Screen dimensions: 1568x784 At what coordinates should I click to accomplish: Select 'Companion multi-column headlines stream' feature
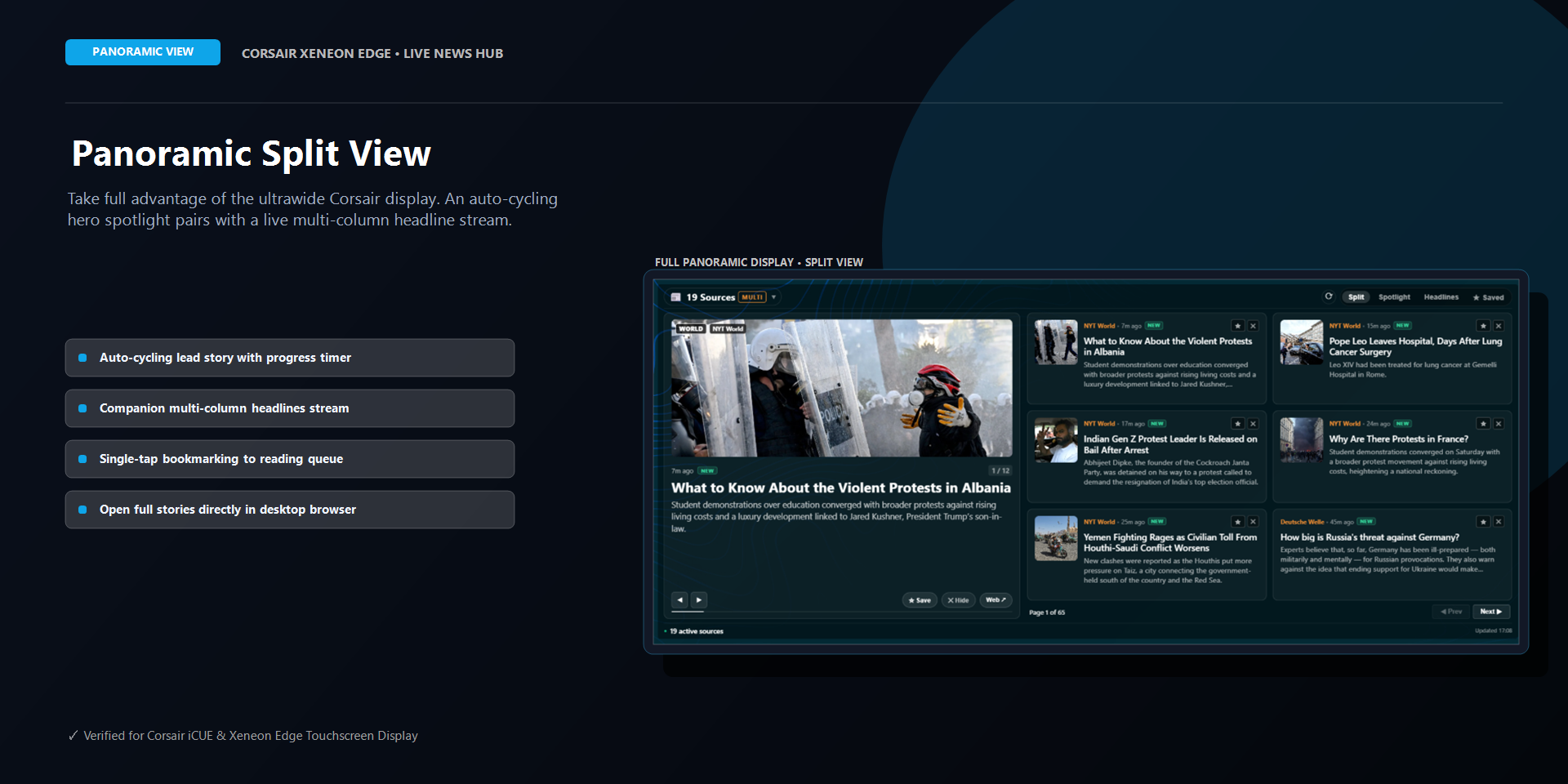tap(290, 408)
